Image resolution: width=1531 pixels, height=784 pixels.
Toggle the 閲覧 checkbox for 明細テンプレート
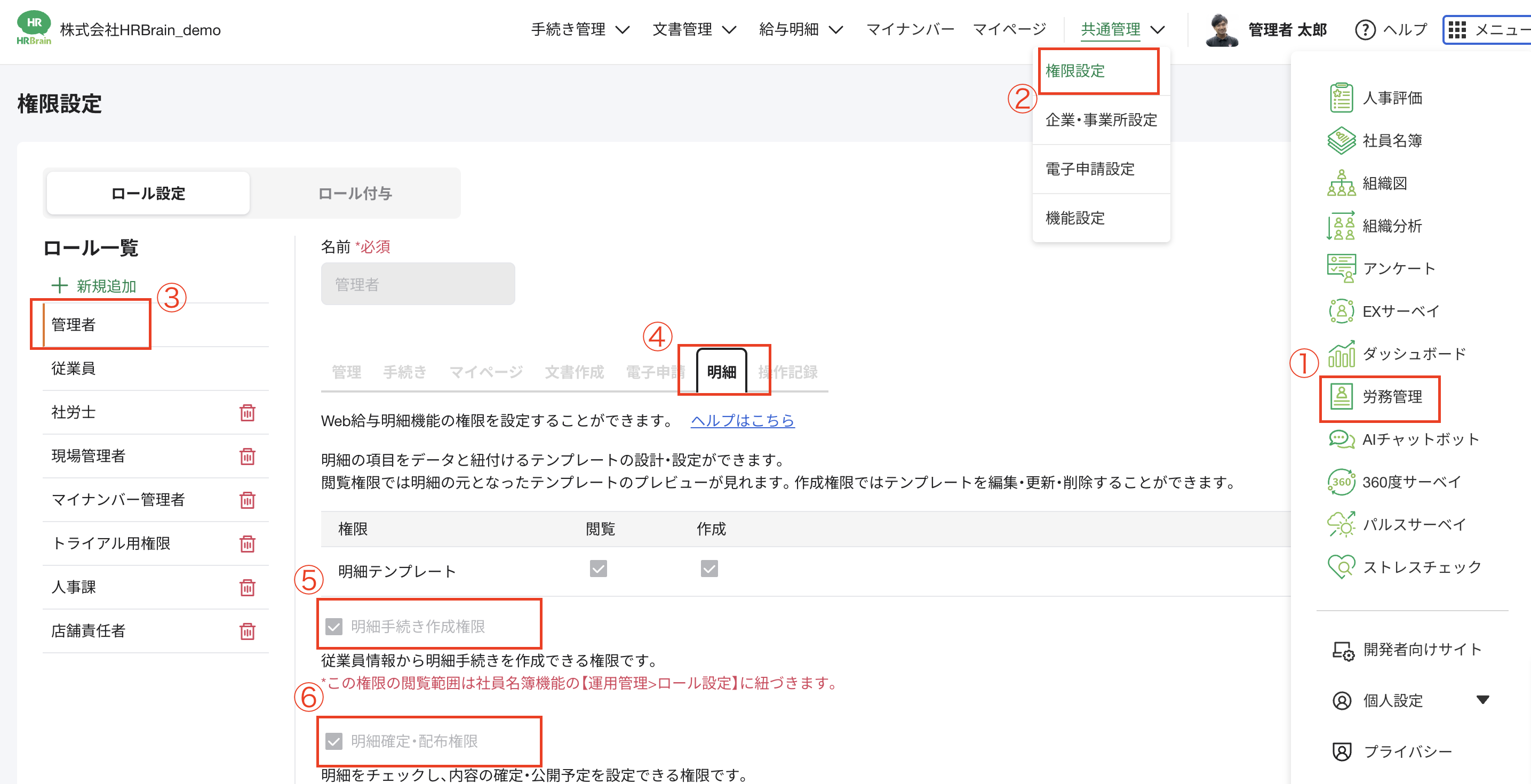(x=599, y=569)
